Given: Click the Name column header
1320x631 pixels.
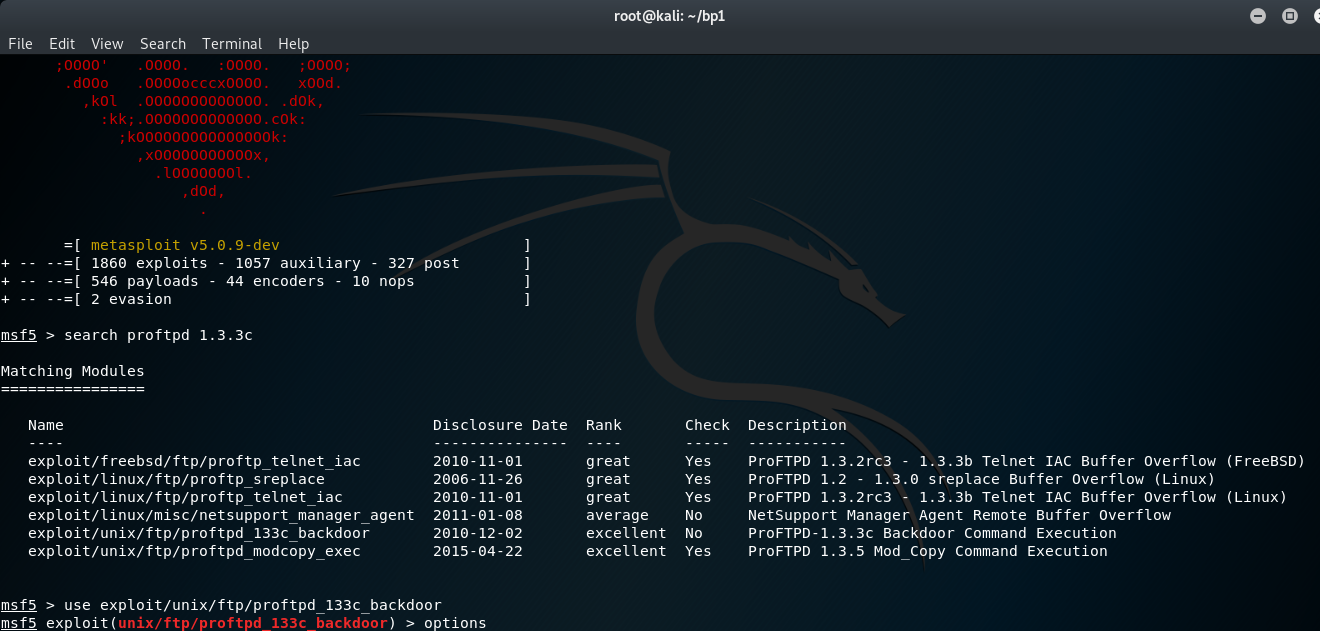Looking at the screenshot, I should (46, 425).
